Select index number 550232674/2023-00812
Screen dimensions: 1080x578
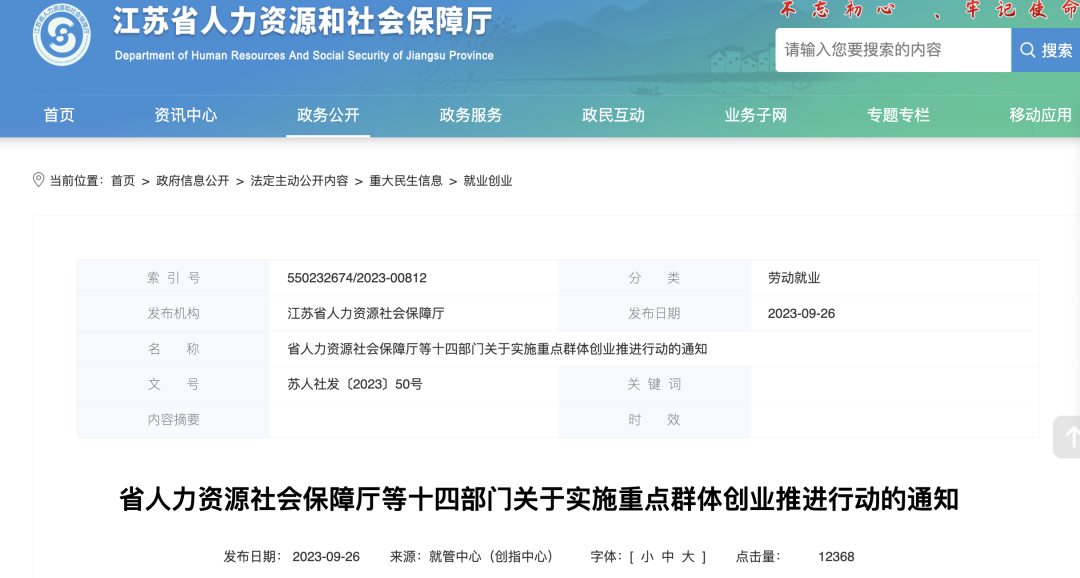pyautogui.click(x=357, y=278)
